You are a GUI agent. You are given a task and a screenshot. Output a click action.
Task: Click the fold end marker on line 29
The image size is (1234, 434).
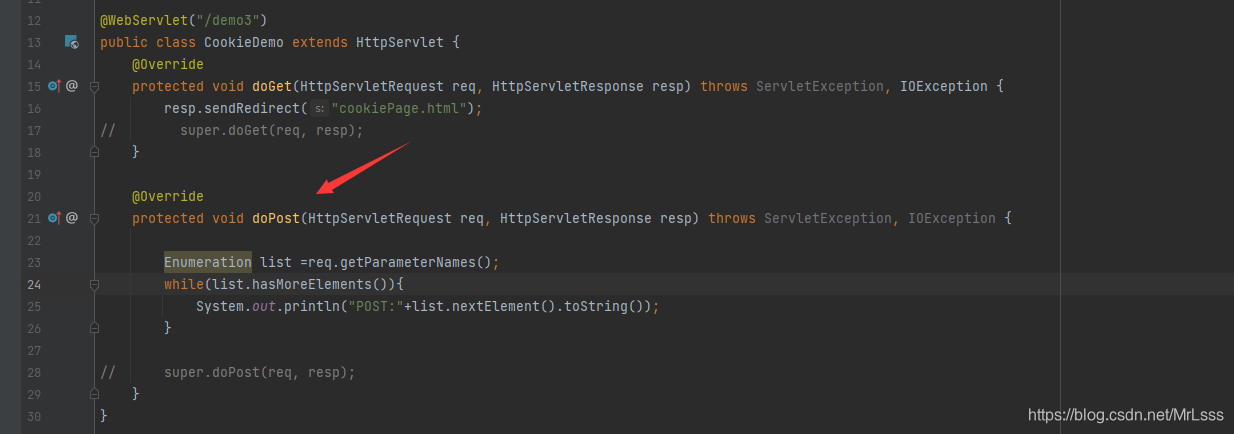point(94,394)
